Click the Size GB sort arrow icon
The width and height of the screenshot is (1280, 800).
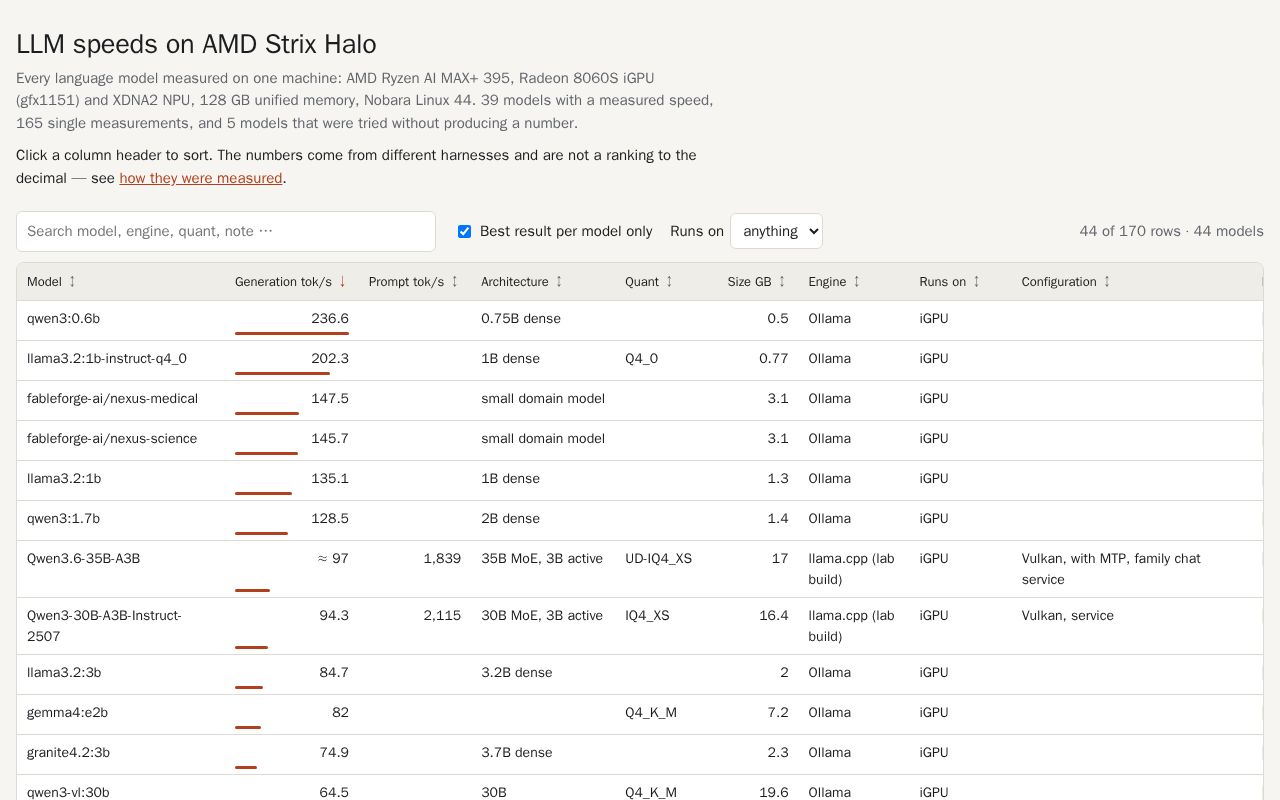(x=782, y=282)
